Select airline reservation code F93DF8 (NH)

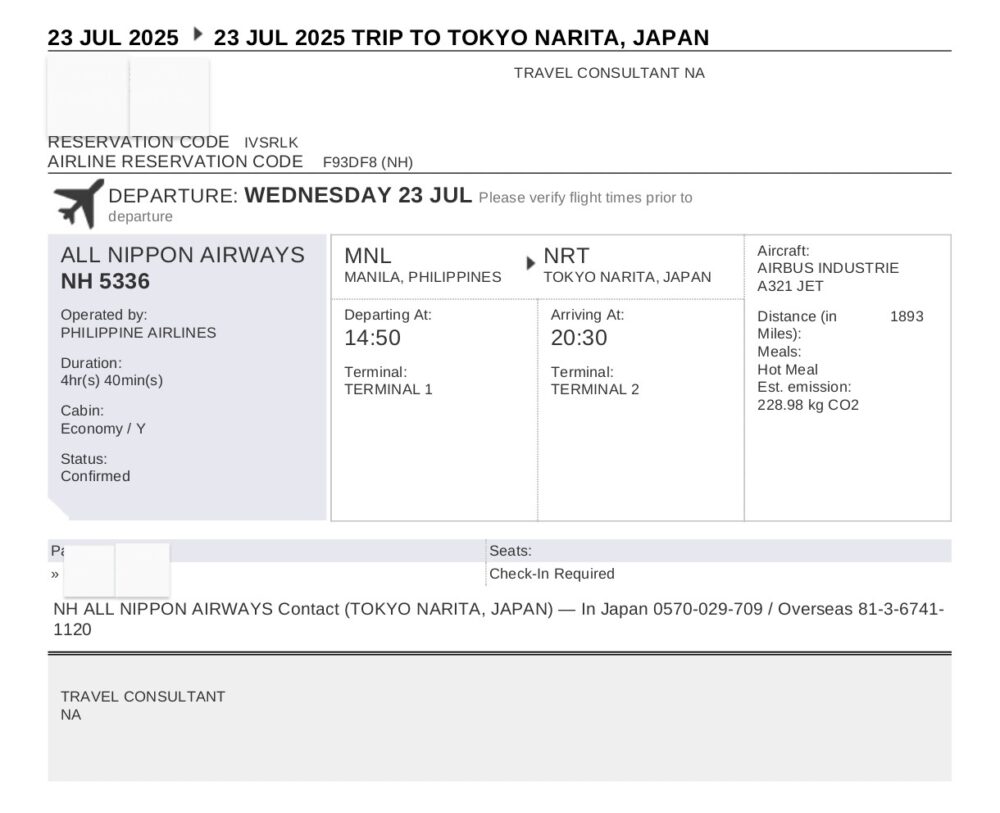pyautogui.click(x=368, y=163)
